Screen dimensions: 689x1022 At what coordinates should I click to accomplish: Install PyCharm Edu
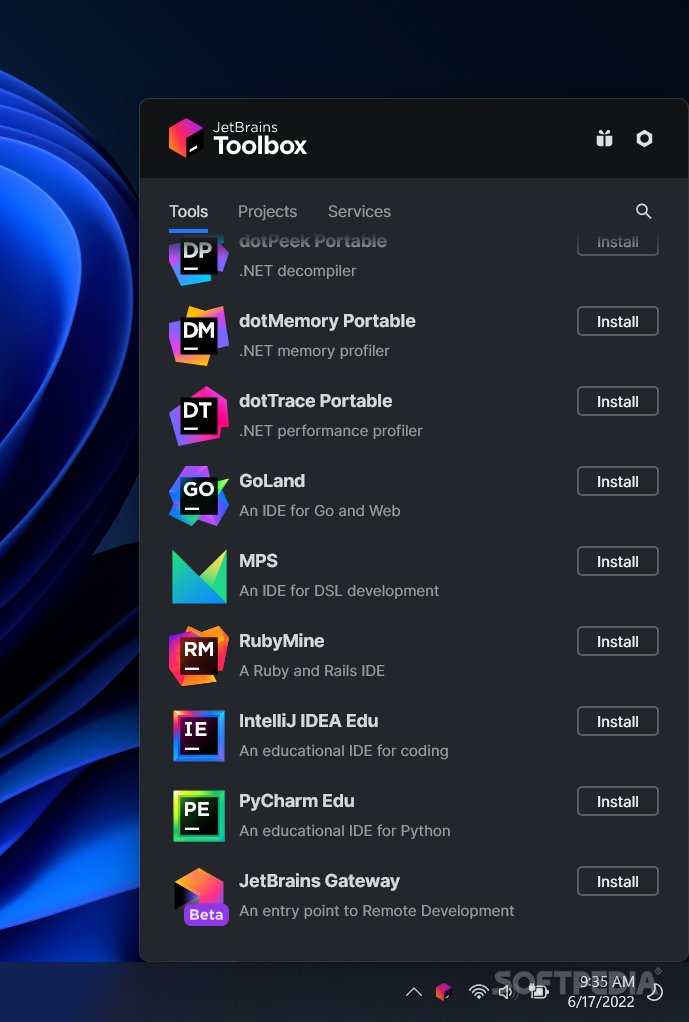pyautogui.click(x=617, y=802)
